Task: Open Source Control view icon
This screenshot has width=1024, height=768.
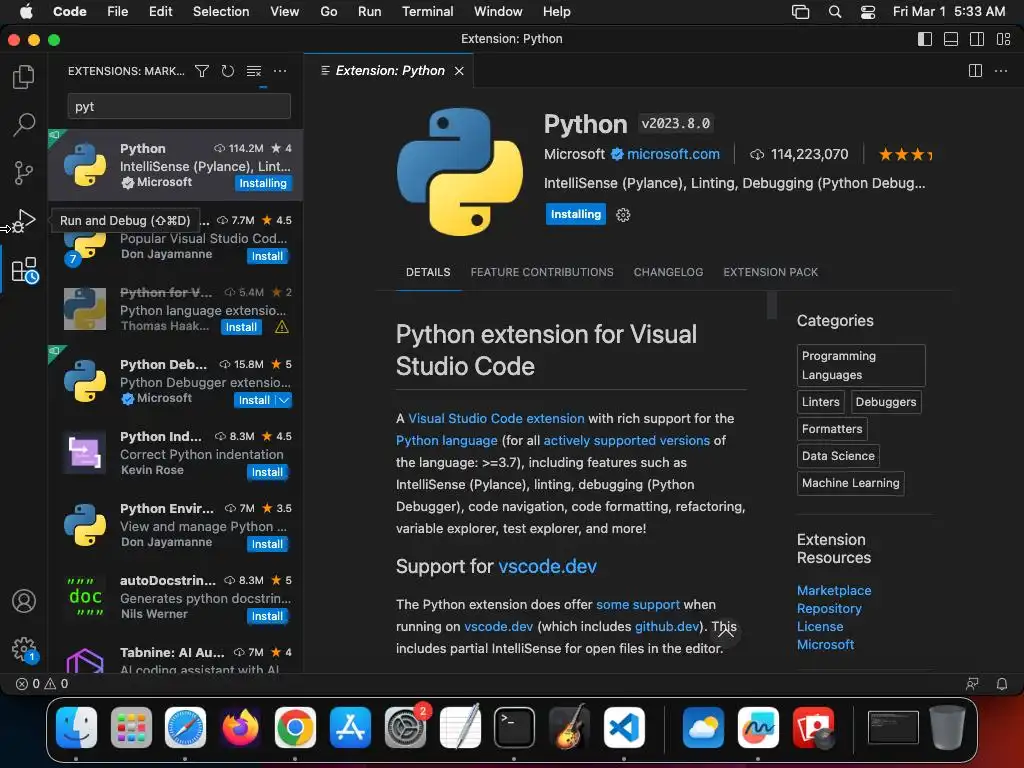Action: (x=24, y=173)
